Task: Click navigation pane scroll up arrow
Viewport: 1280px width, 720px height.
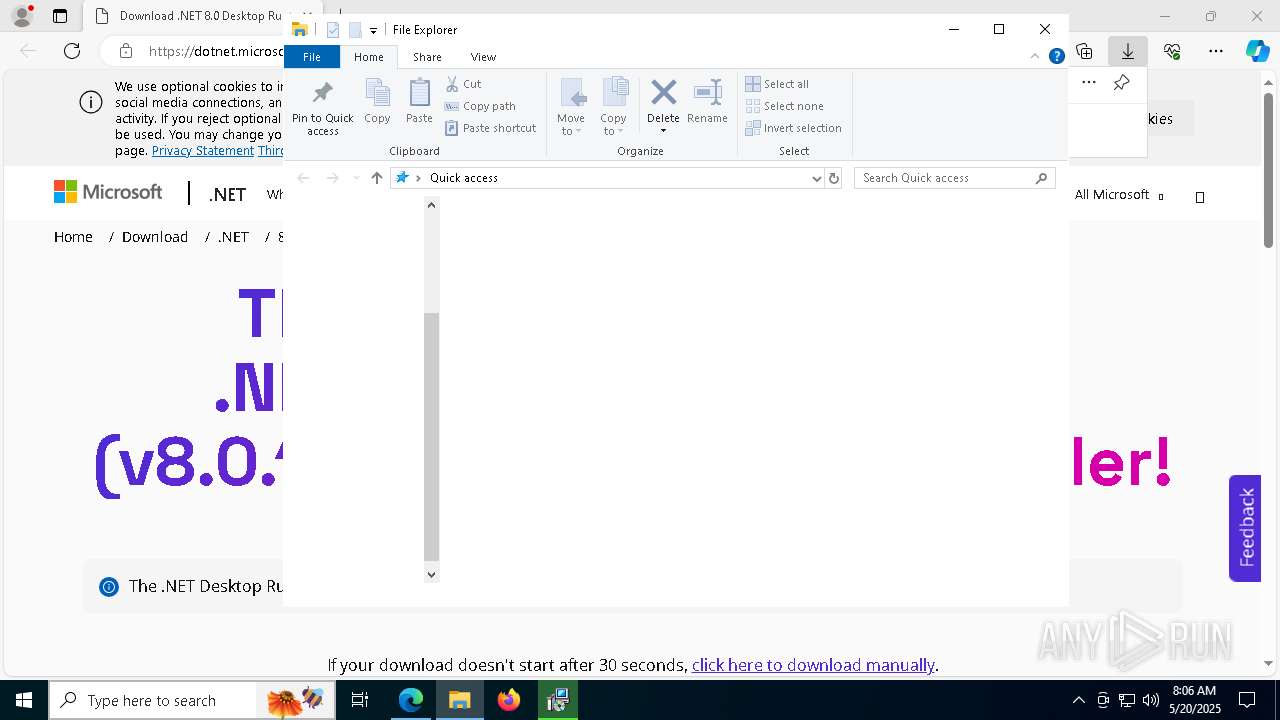Action: pyautogui.click(x=431, y=205)
